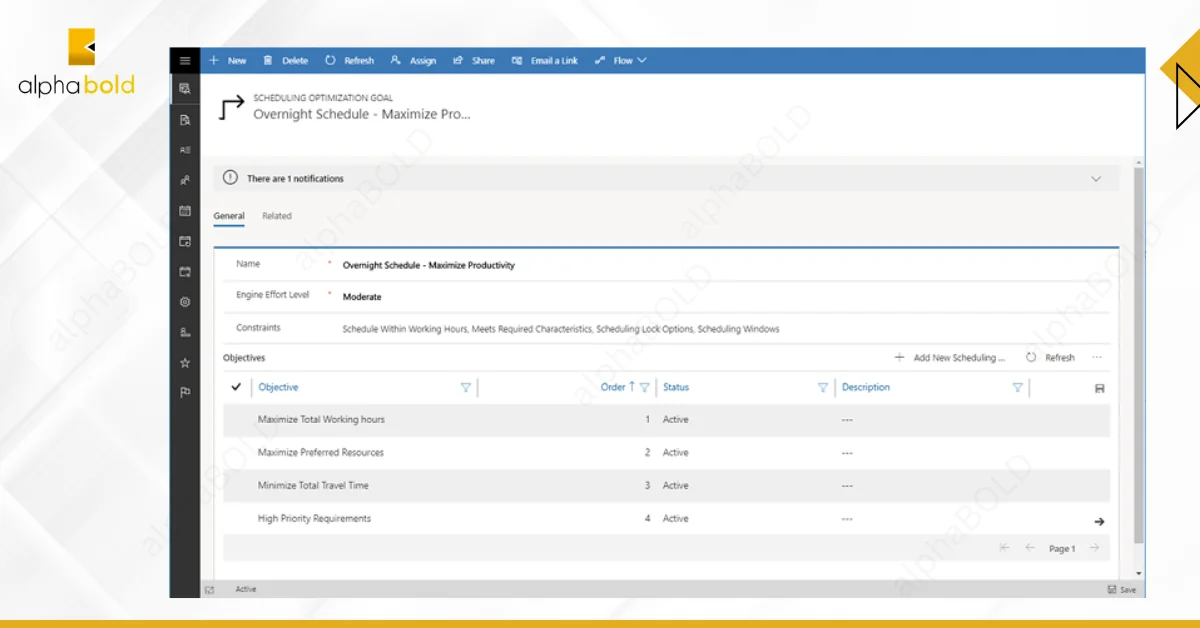Click the Active status in footer
Screen dimensions: 1200x628
coord(246,590)
